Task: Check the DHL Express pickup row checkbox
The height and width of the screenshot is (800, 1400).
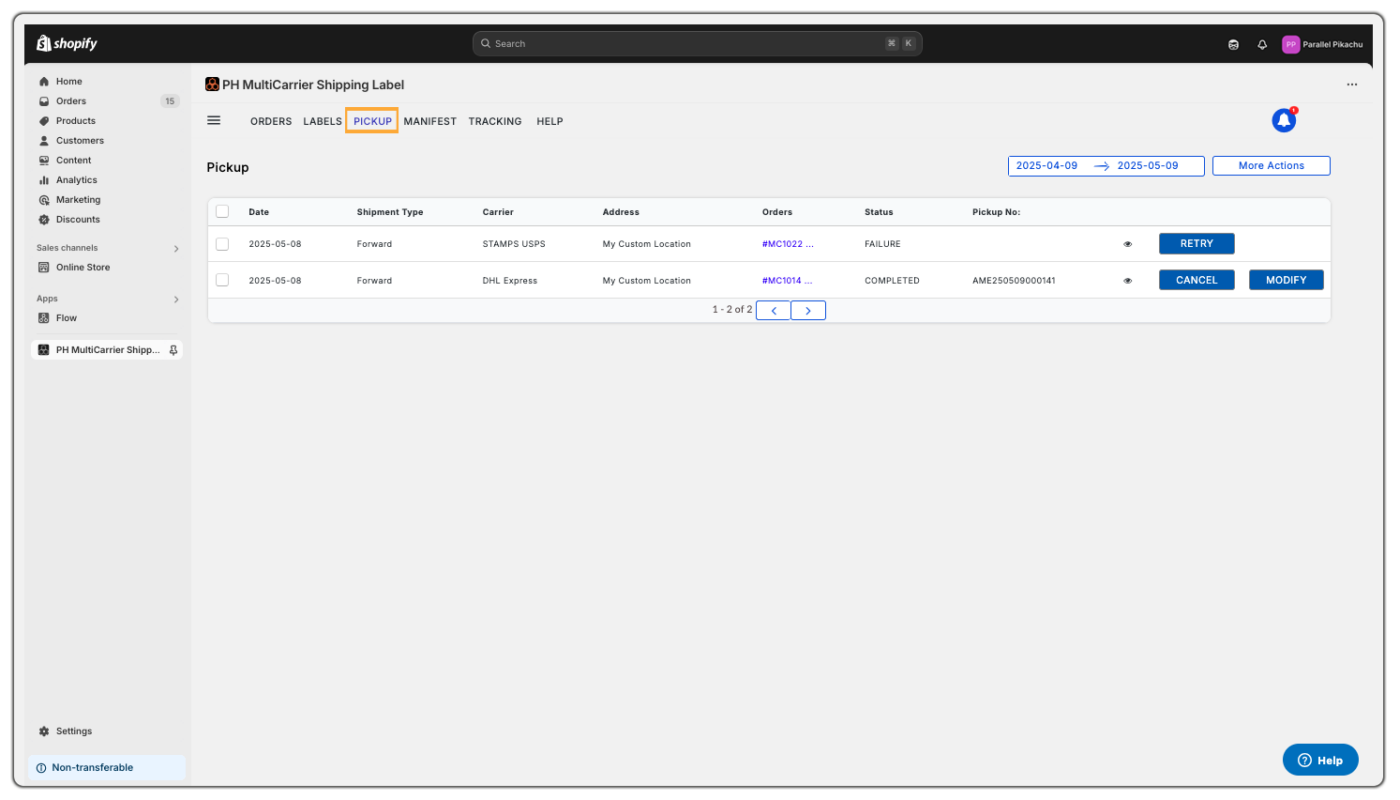Action: 222,281
